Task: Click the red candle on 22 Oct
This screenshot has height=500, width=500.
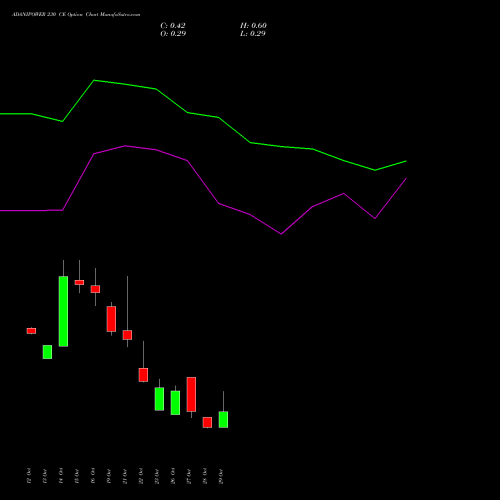Action: [x=143, y=375]
